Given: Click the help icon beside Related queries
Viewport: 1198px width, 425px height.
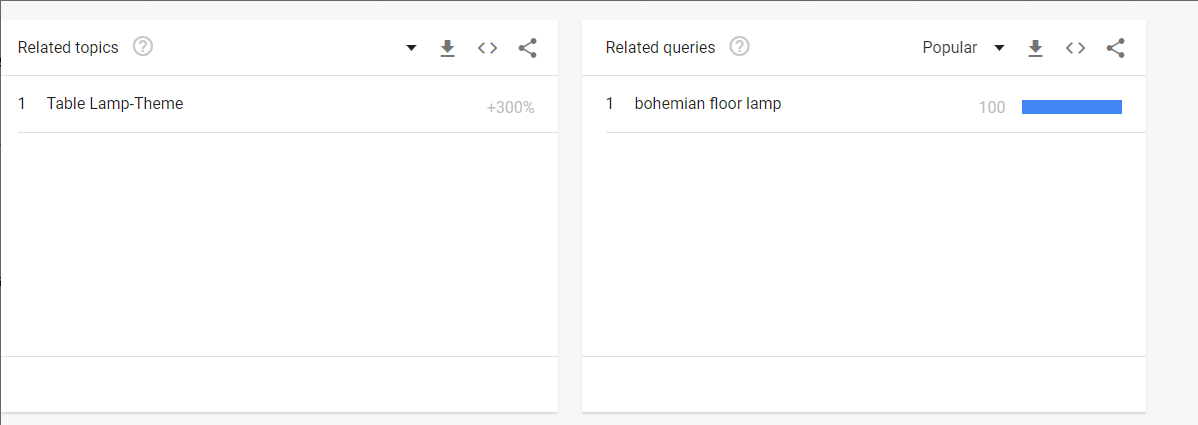Looking at the screenshot, I should pos(739,47).
